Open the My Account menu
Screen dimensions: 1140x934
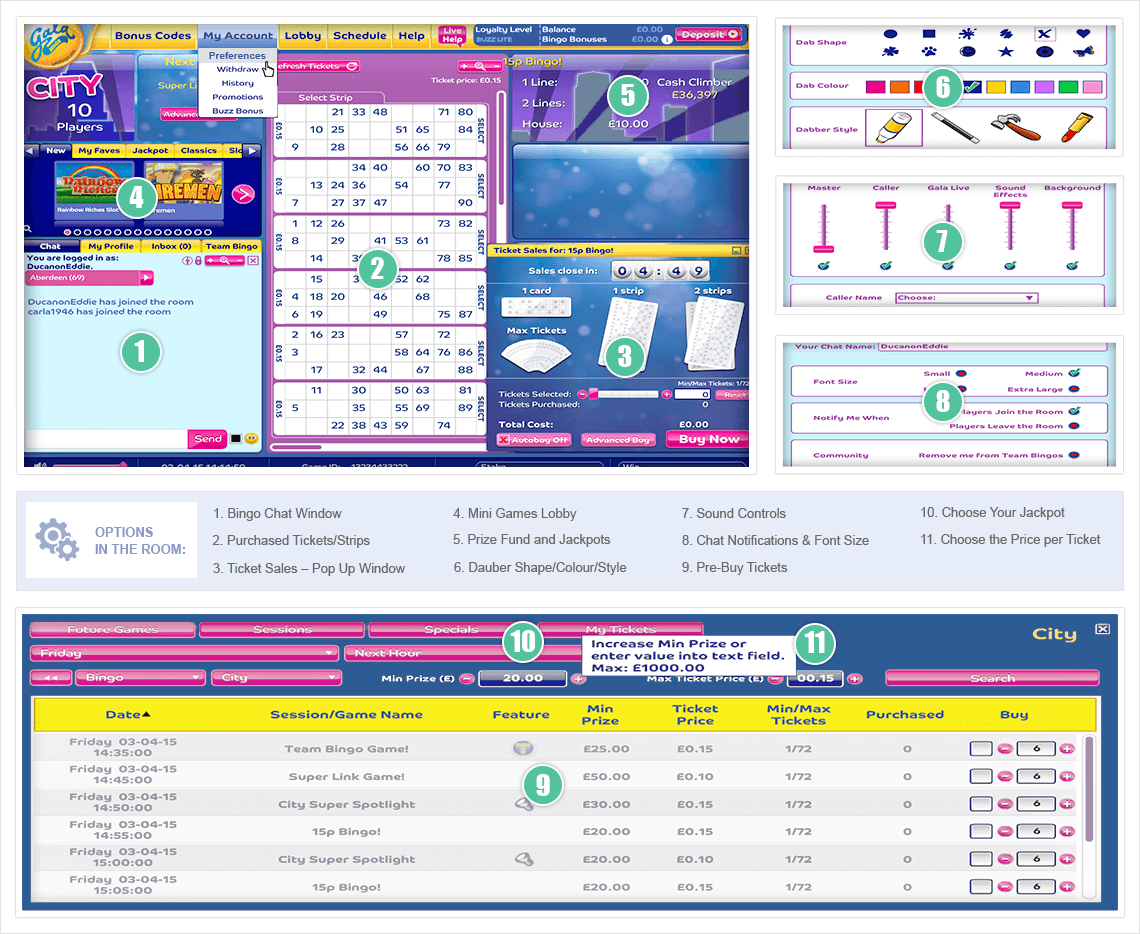(x=238, y=36)
